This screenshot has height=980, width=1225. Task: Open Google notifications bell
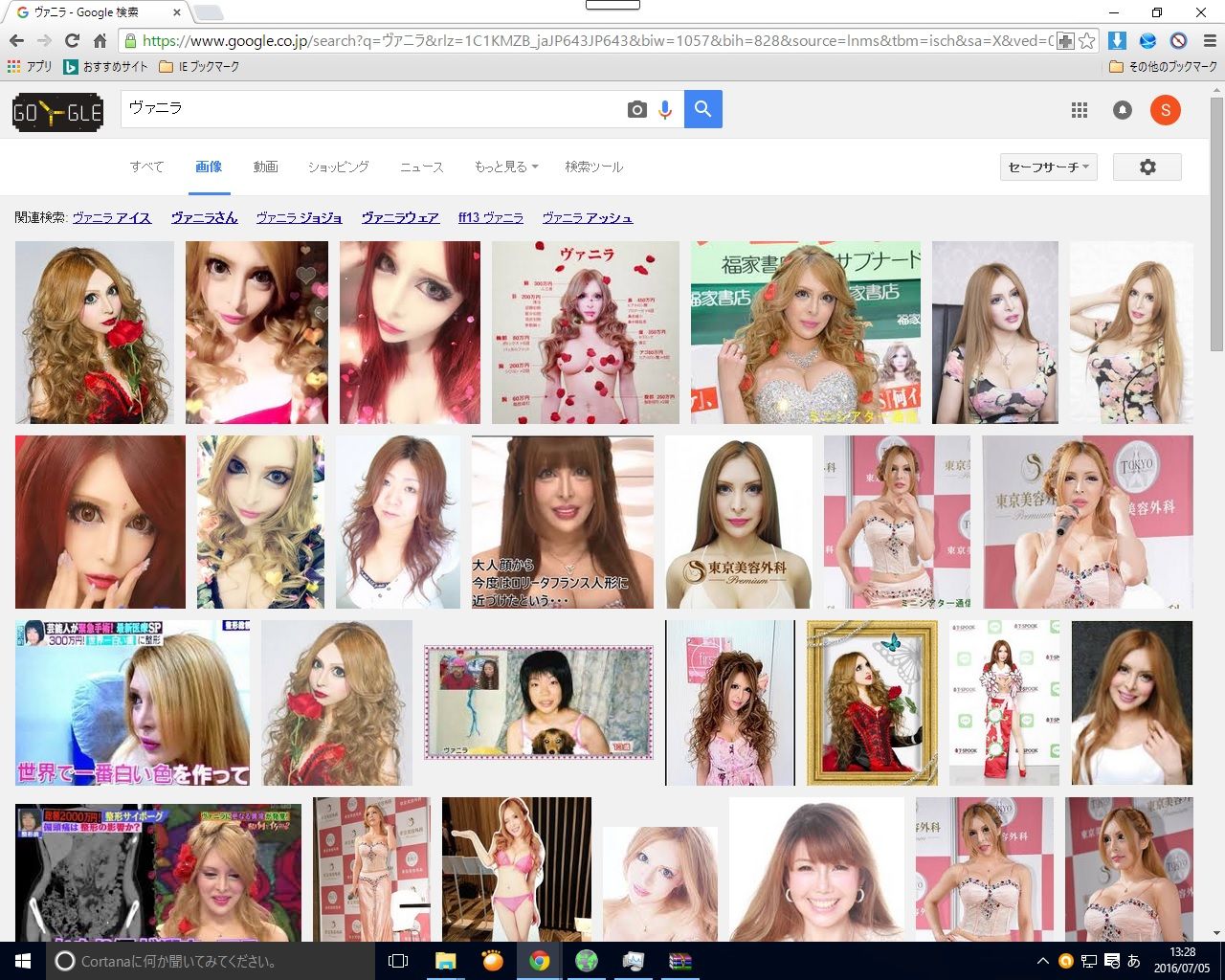click(1123, 110)
